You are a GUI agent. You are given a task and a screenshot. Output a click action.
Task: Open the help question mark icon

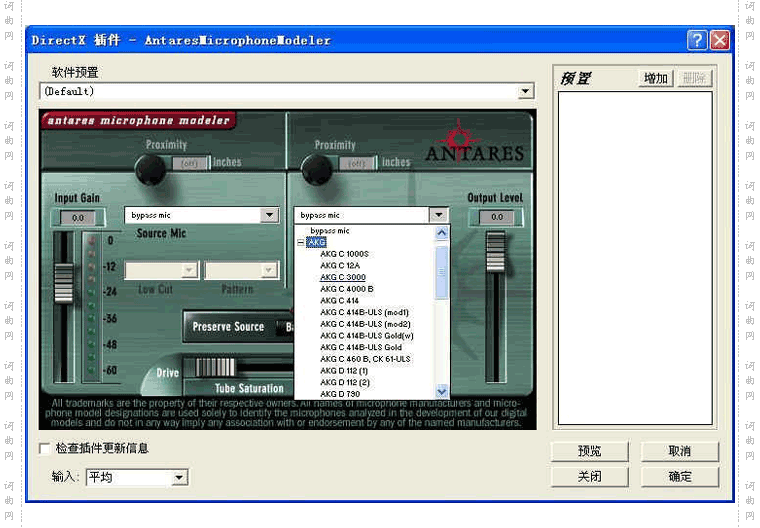pos(697,40)
